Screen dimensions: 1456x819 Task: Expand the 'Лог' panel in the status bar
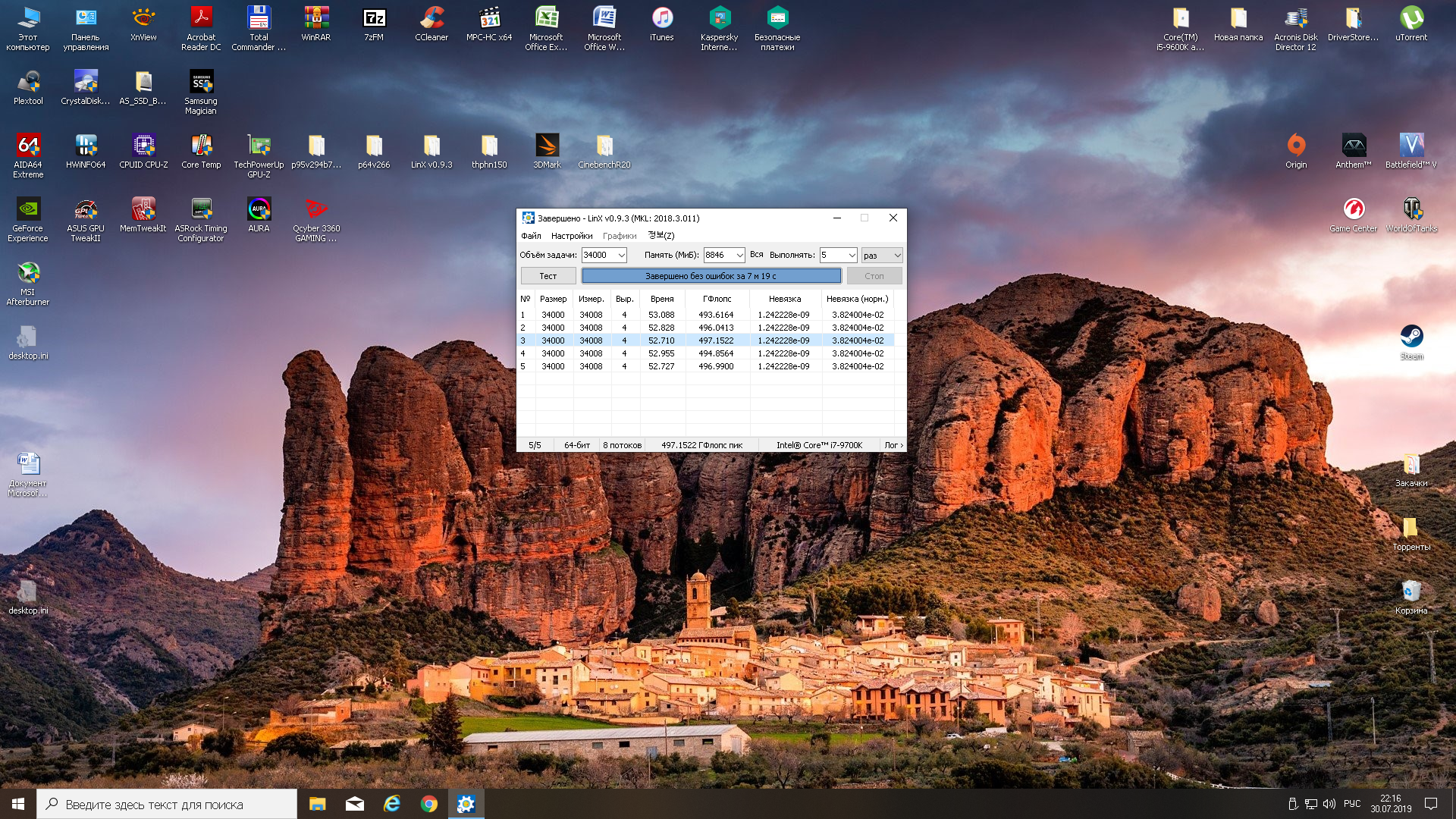pos(893,445)
